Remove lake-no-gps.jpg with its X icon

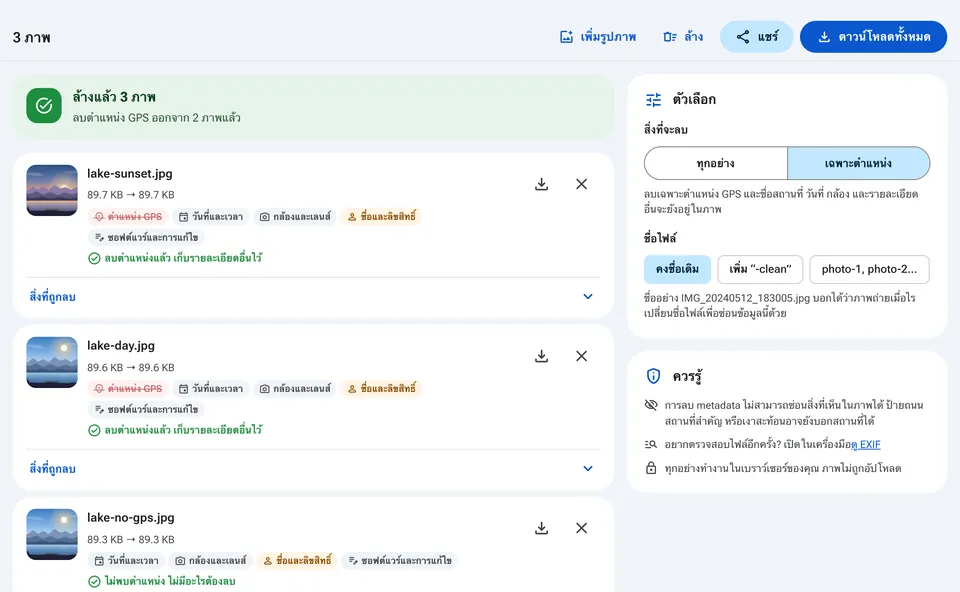(582, 528)
